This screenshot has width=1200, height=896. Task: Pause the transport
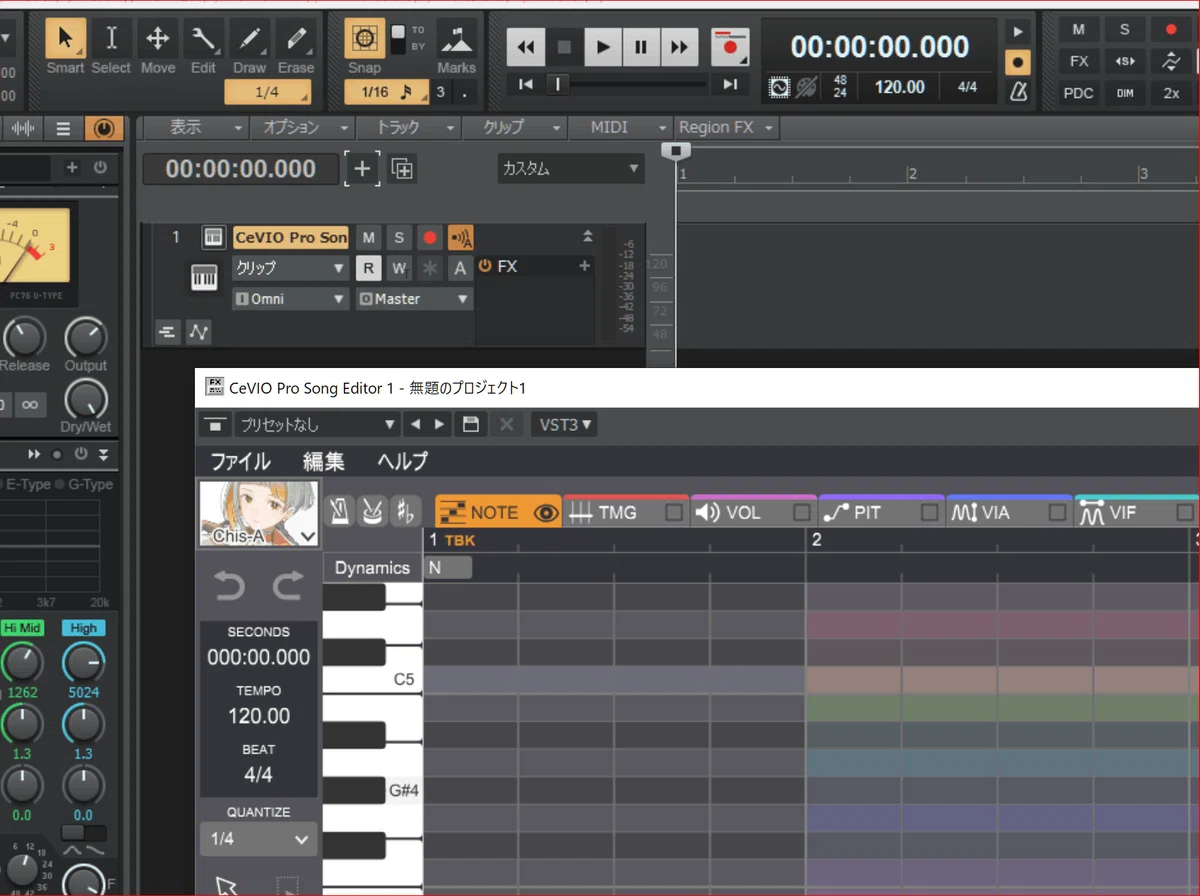[x=641, y=46]
